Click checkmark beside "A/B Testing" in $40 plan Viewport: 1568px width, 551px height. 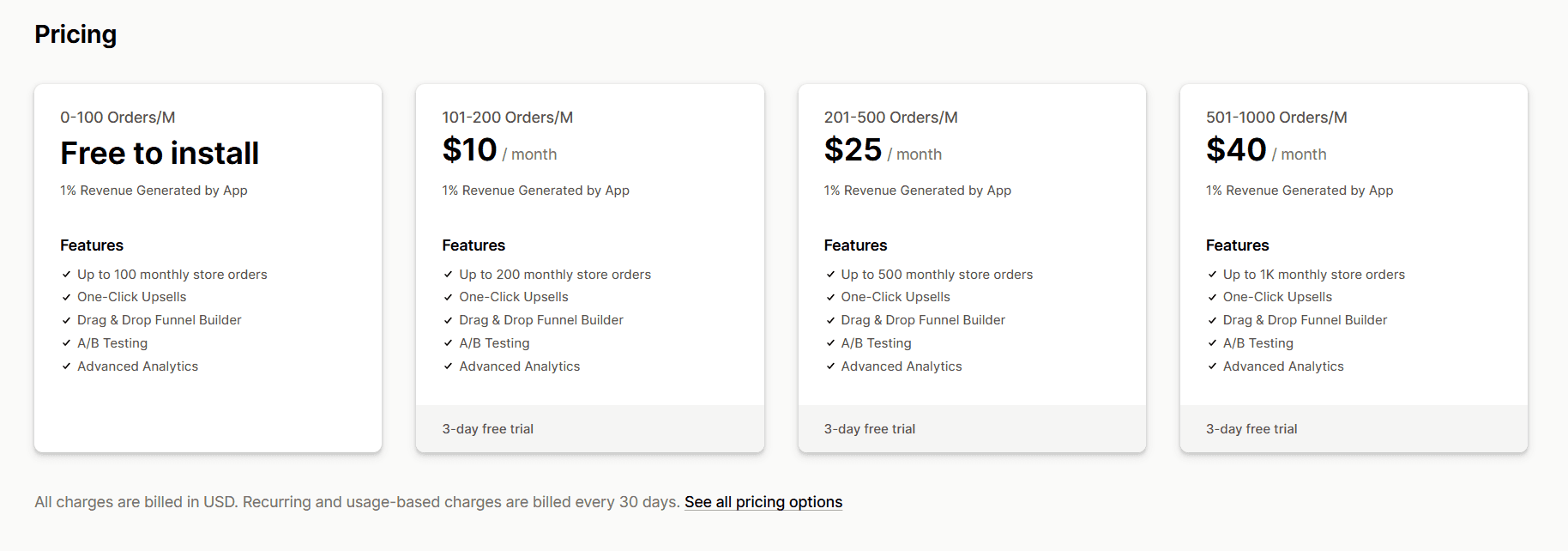1211,342
